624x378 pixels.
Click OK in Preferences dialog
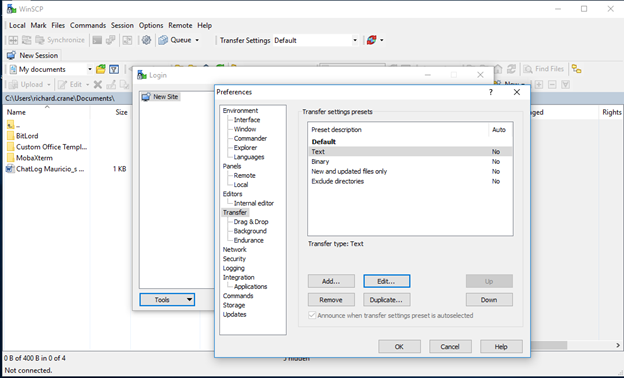(400, 347)
